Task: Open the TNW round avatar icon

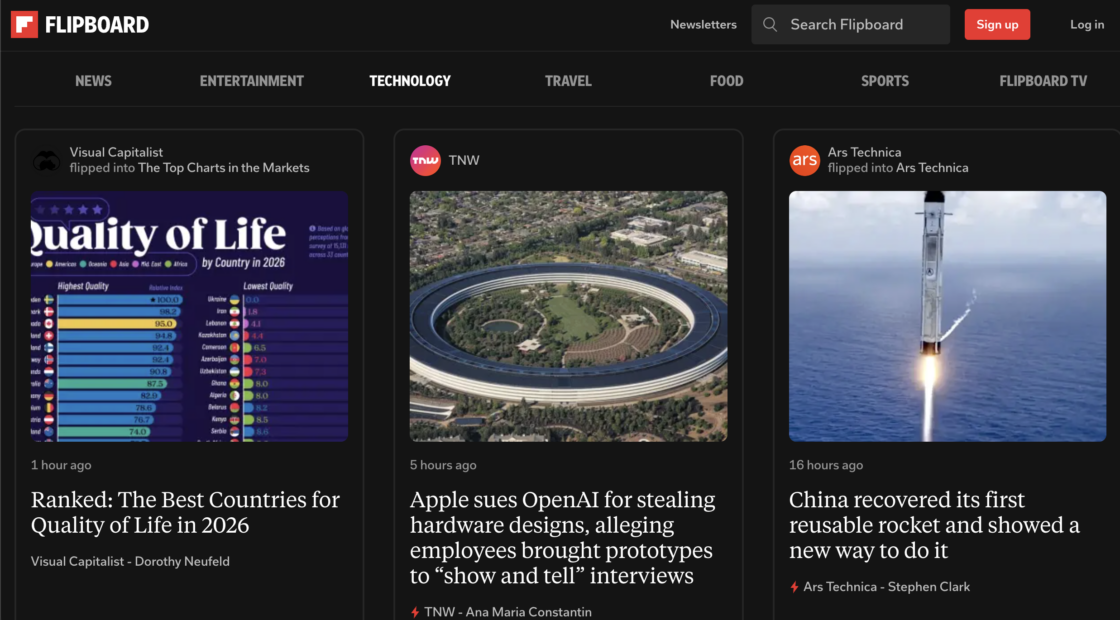Action: (425, 161)
